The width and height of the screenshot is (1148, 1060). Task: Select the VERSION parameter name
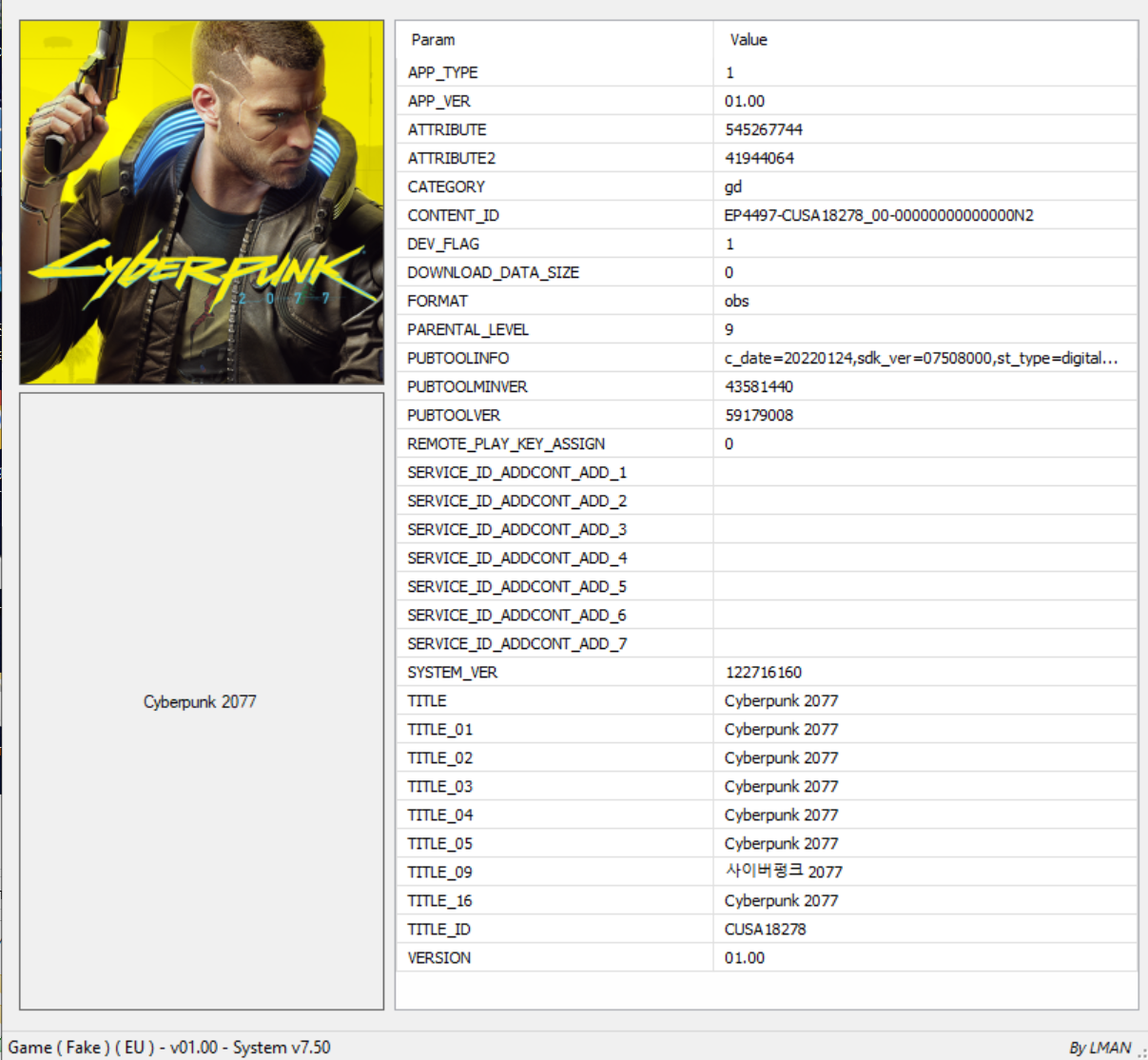point(438,957)
